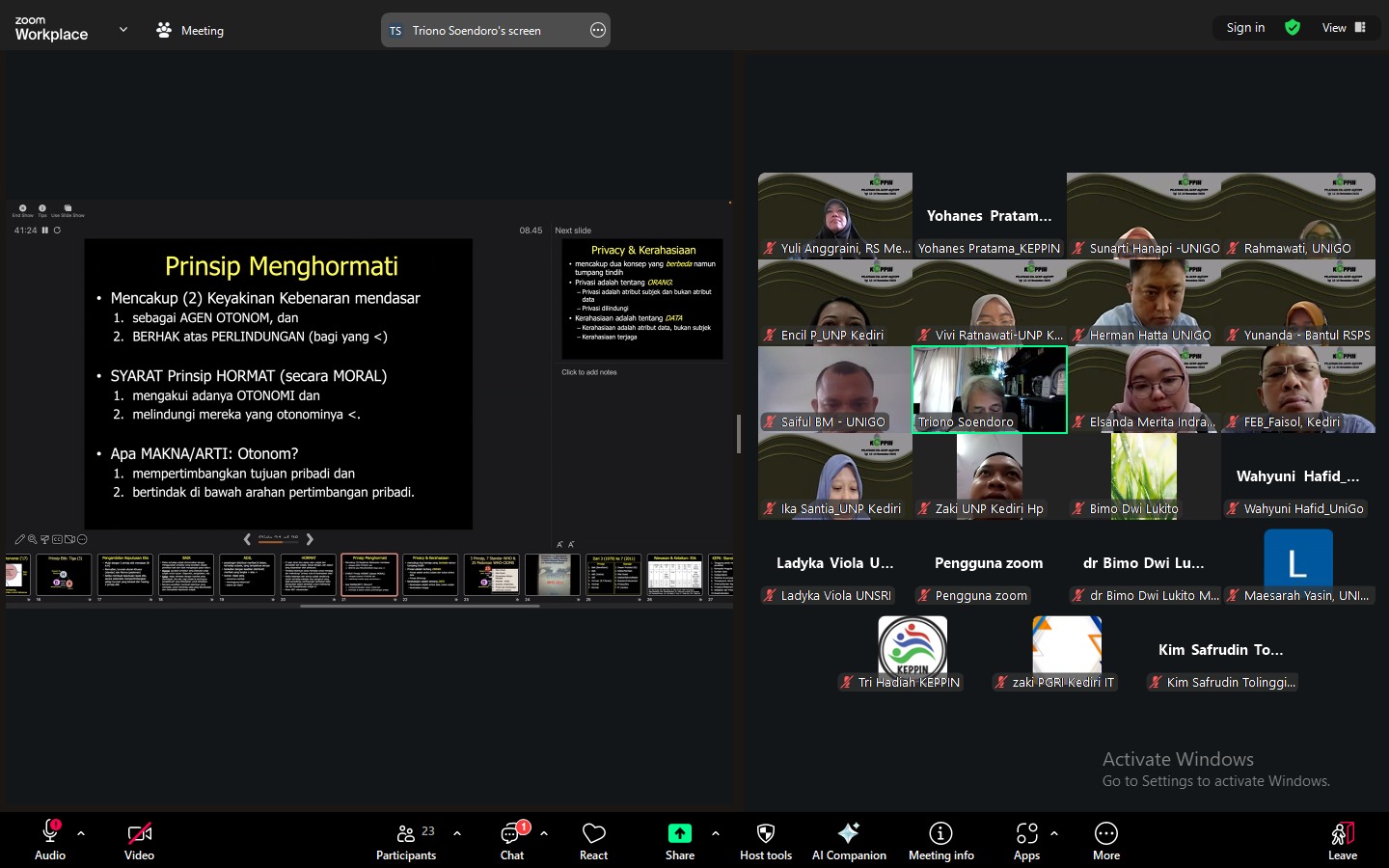
Task: Click the green encryption shield icon
Action: coord(1293,28)
